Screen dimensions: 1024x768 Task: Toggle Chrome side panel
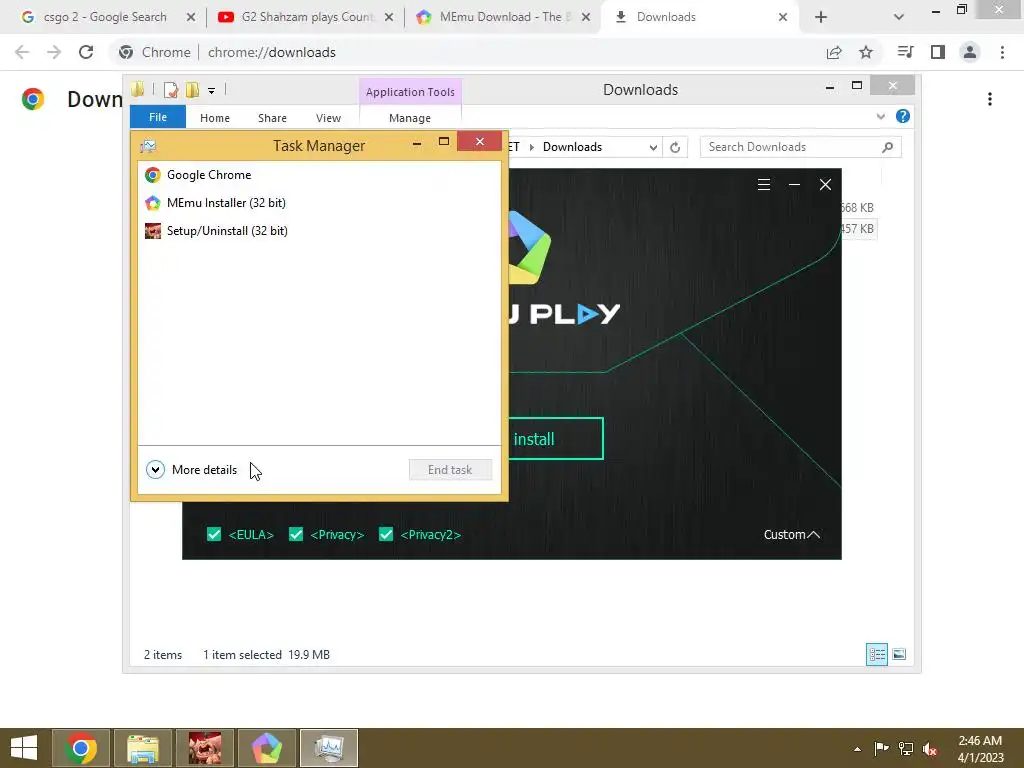click(938, 52)
